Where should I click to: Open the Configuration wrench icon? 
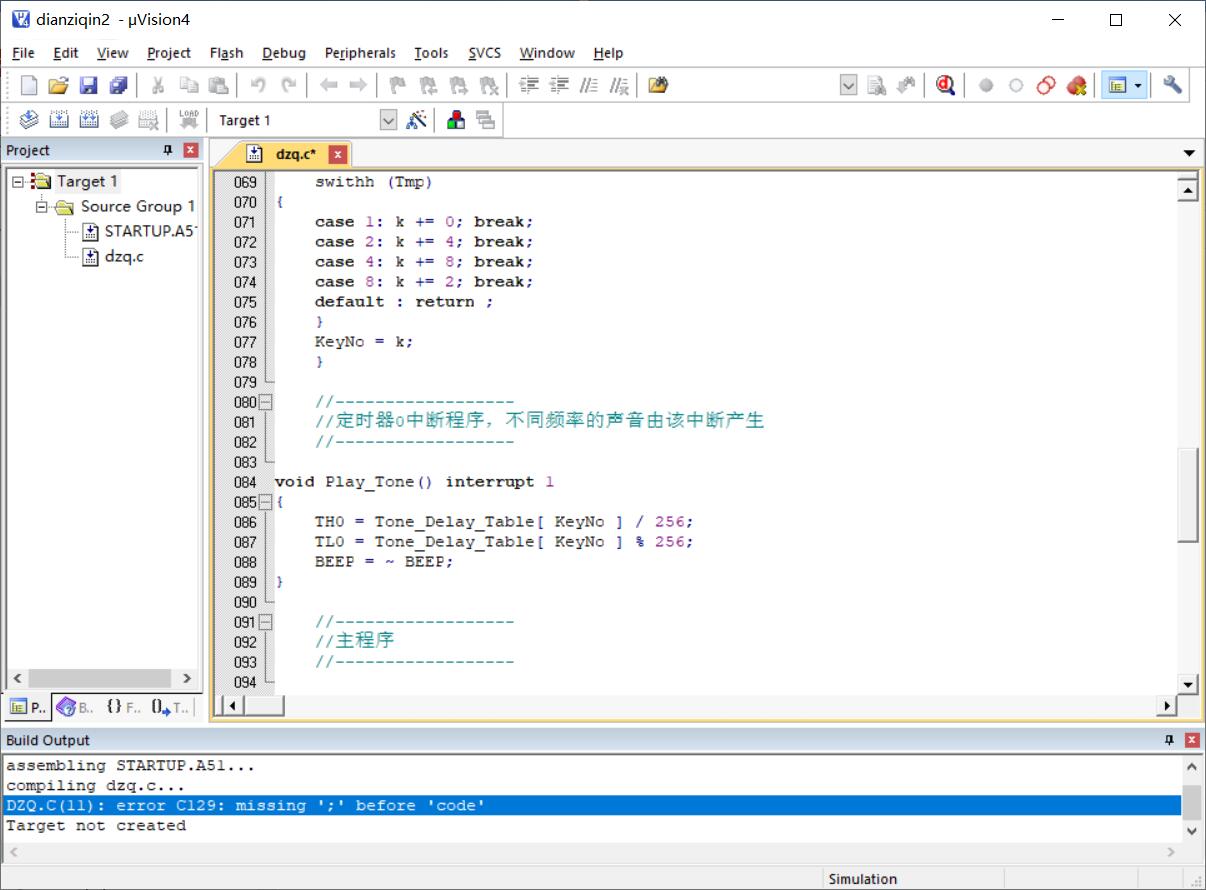(1172, 85)
